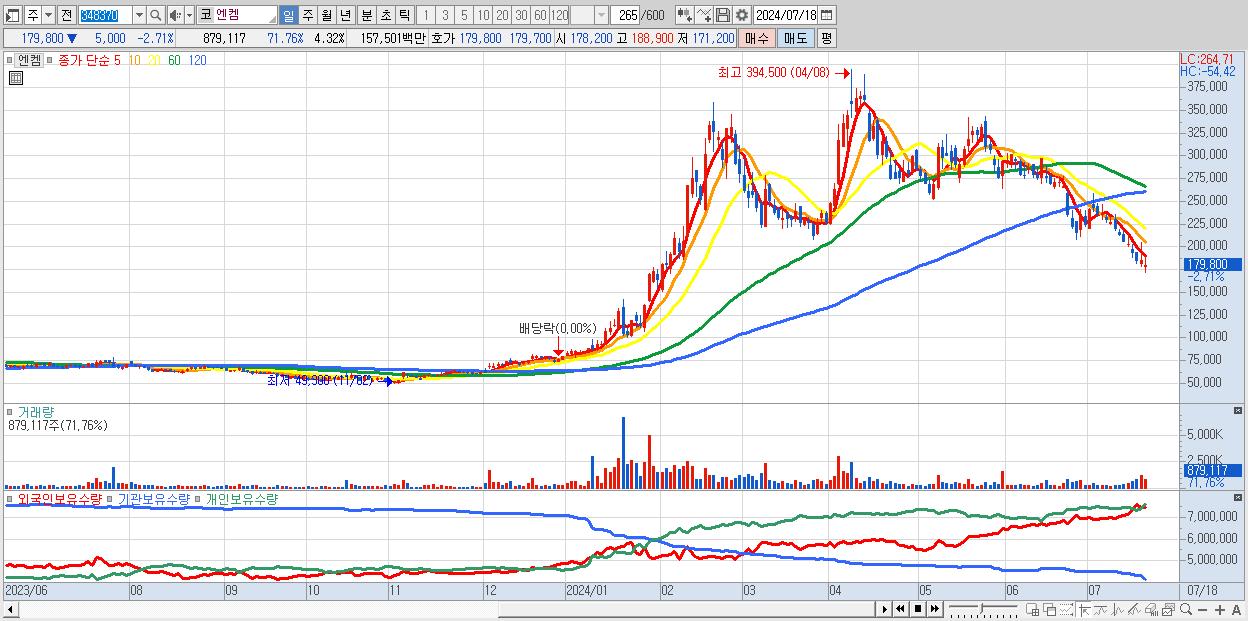Click the stock code input field
This screenshot has width=1248, height=621.
(105, 15)
